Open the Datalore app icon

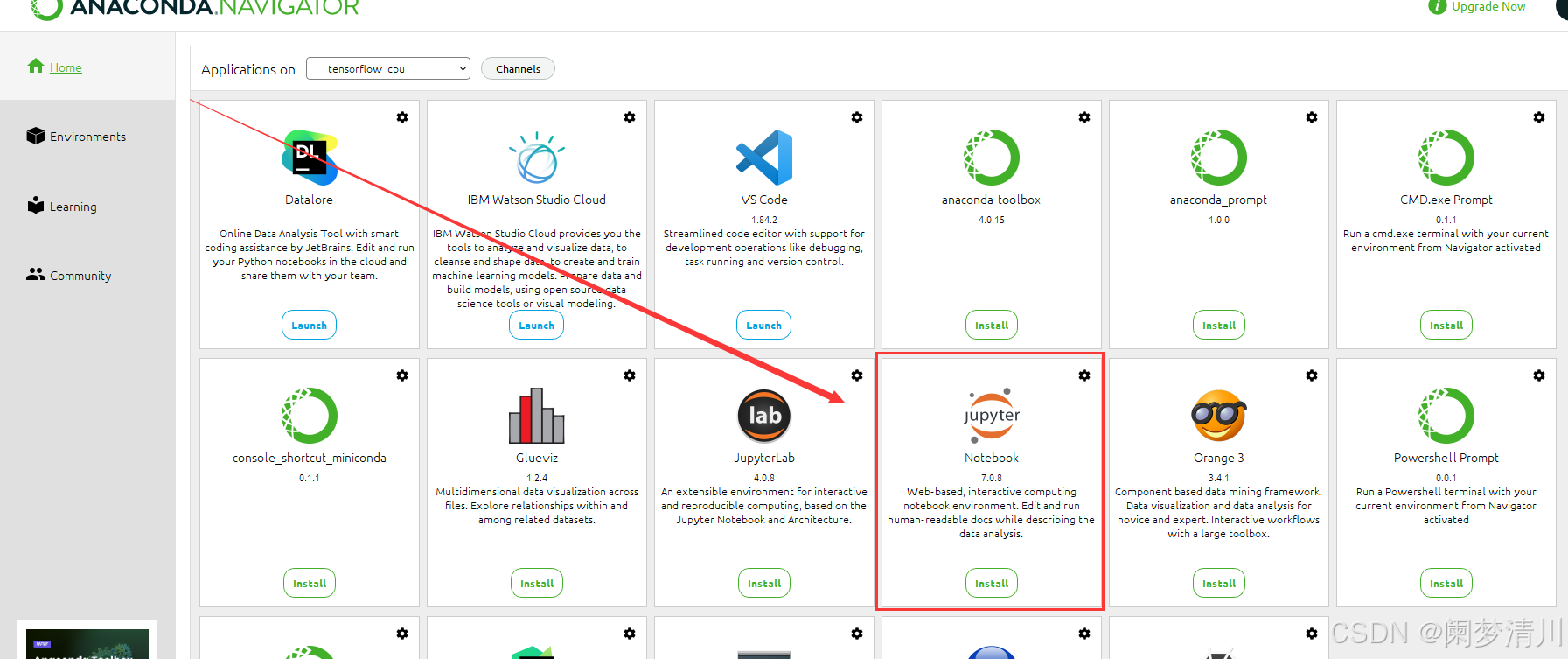pyautogui.click(x=309, y=158)
